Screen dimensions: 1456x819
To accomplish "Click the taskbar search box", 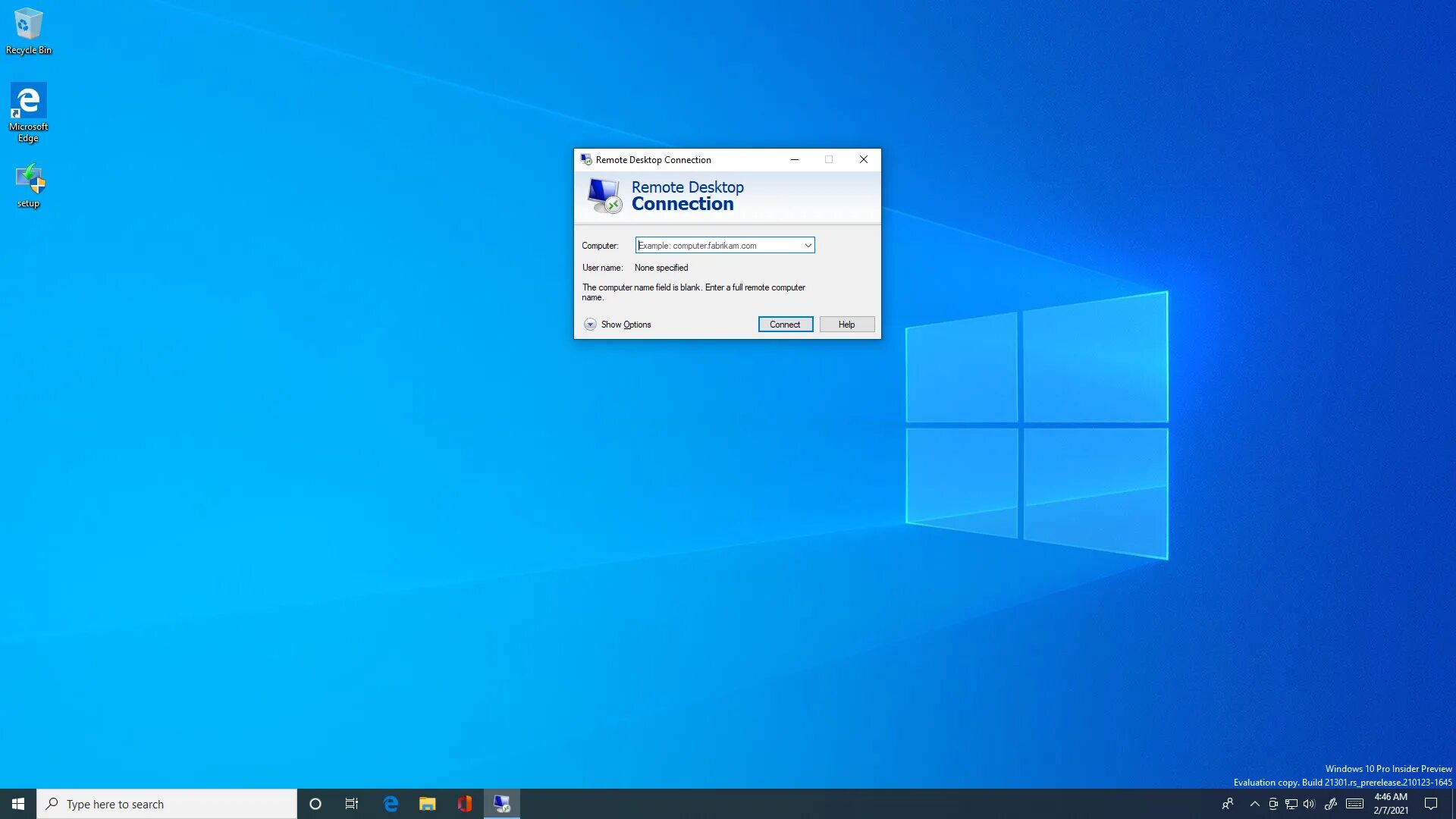I will pyautogui.click(x=167, y=804).
